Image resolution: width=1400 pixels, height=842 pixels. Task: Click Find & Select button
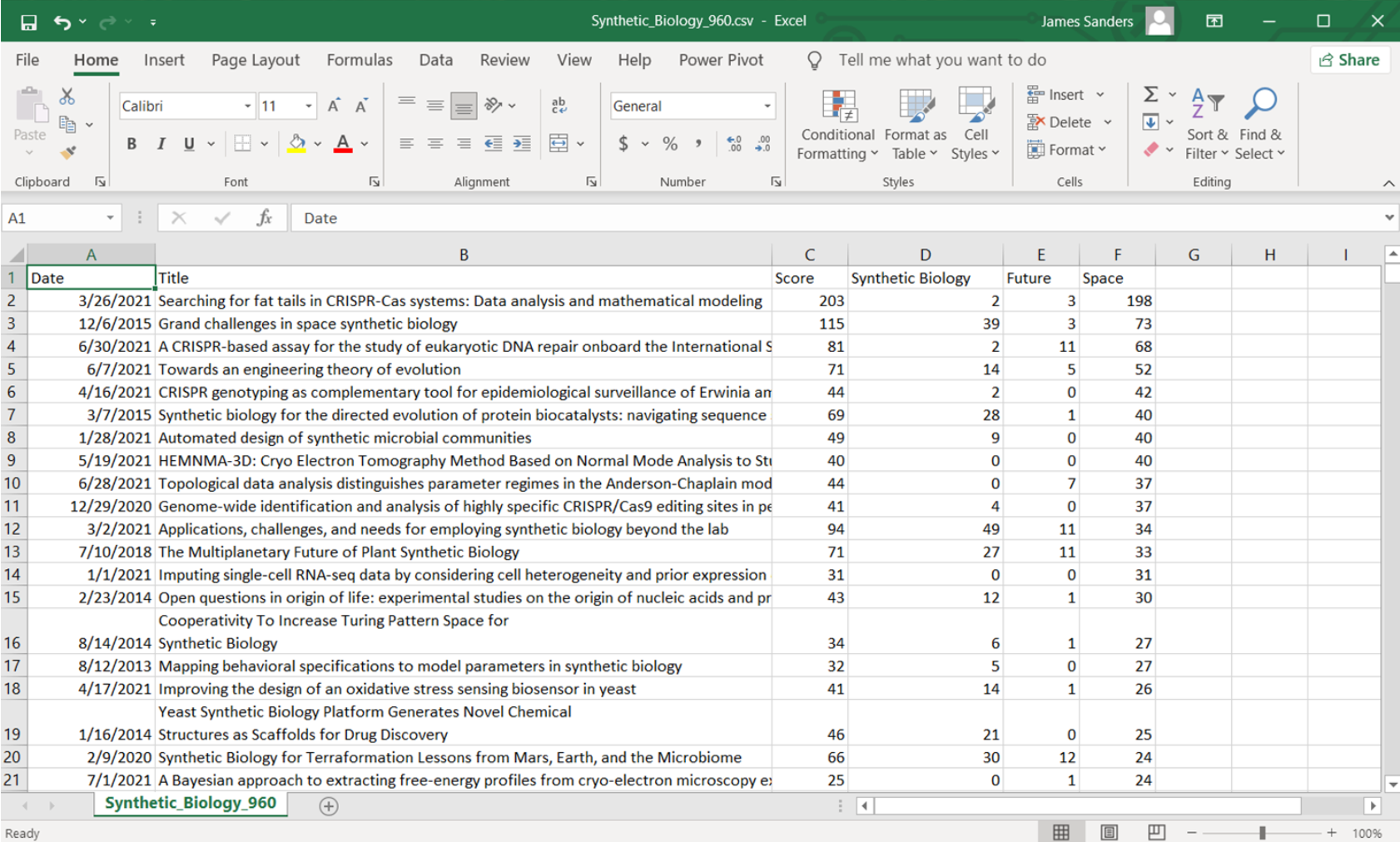pos(1260,125)
